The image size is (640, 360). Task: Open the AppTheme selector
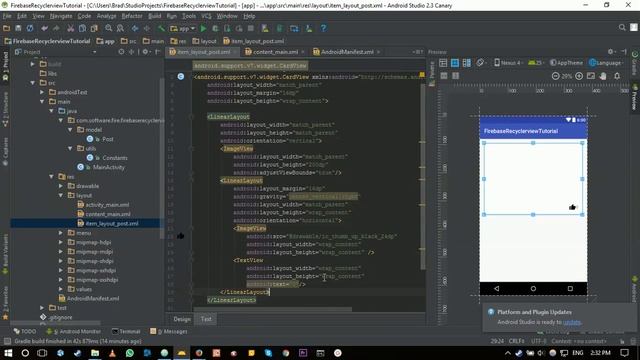click(x=566, y=63)
